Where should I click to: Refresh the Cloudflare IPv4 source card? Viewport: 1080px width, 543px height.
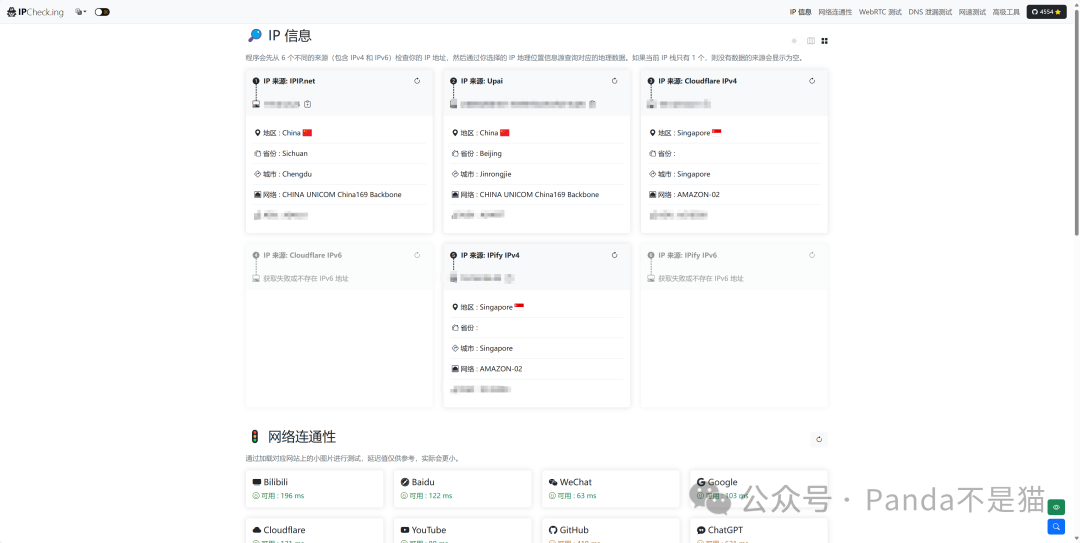pos(812,81)
